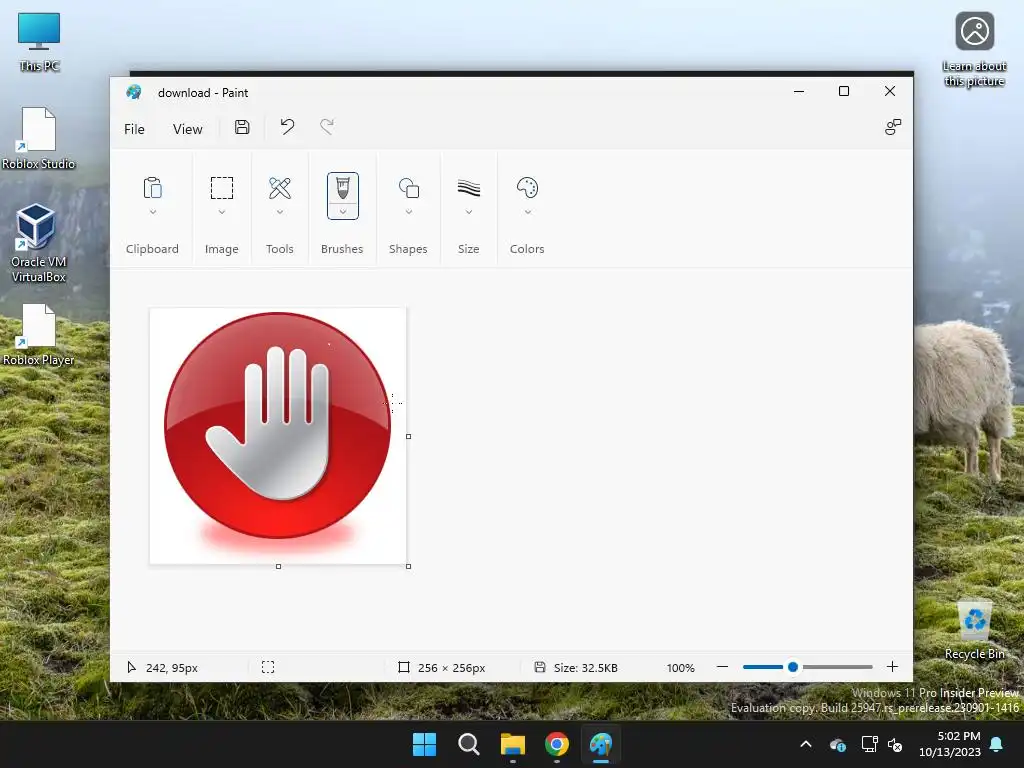
Task: Select the Oracle VM VirtualBox desktop shortcut
Action: coord(39,243)
